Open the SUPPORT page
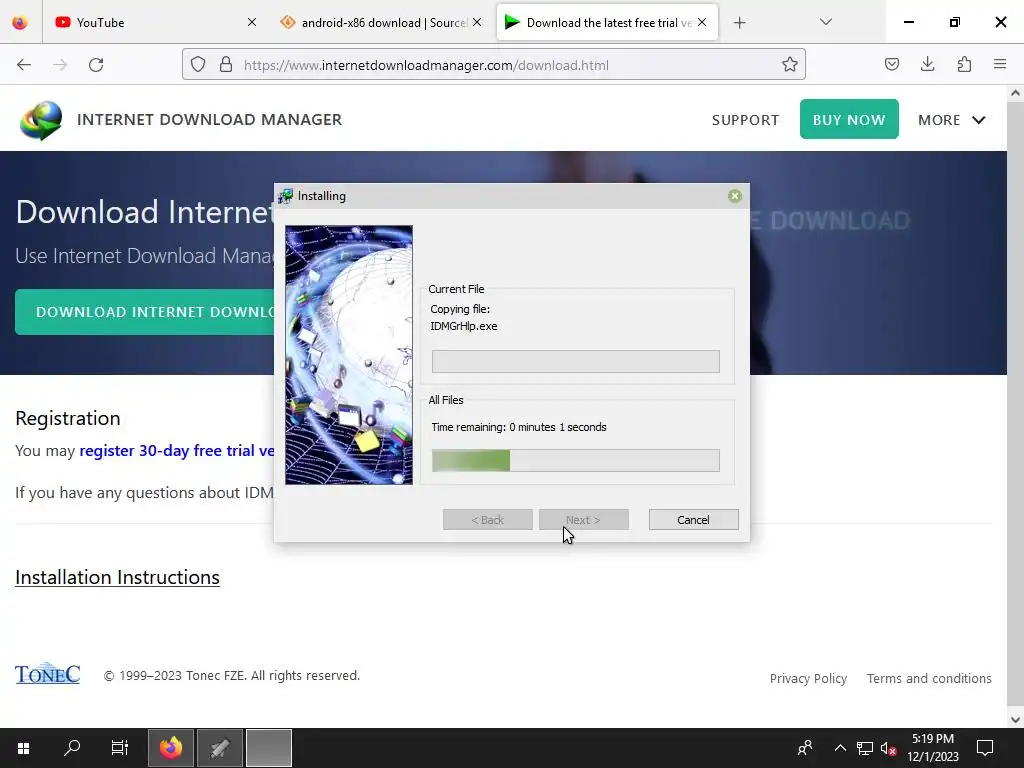1024x768 pixels. pos(745,120)
